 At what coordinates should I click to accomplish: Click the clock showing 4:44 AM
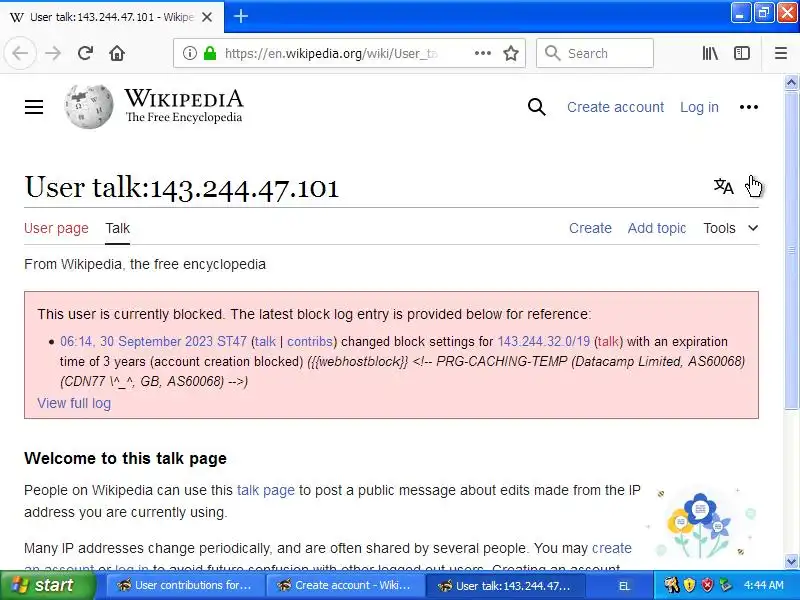tap(763, 585)
